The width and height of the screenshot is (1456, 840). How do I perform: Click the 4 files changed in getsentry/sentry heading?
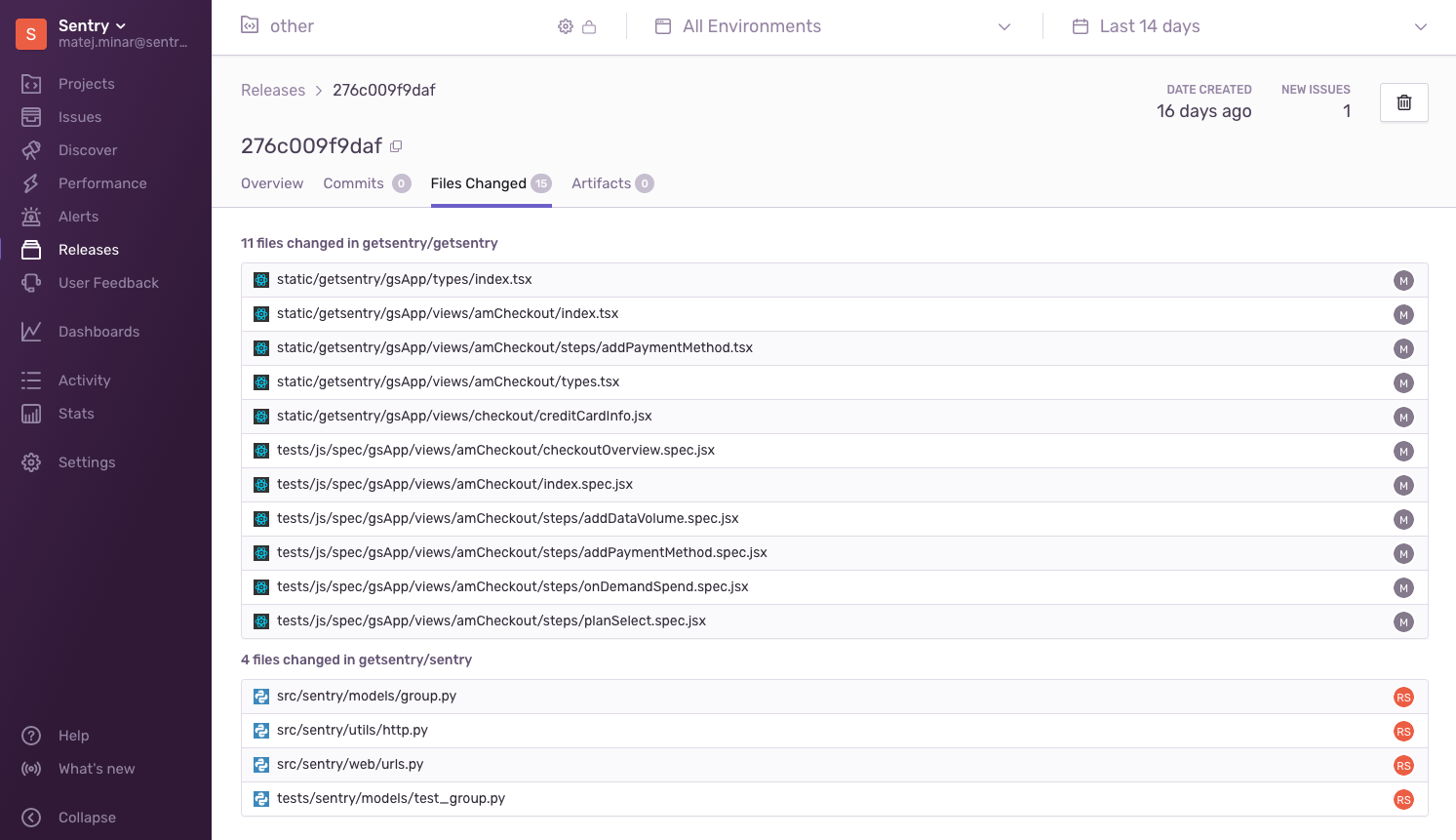356,660
